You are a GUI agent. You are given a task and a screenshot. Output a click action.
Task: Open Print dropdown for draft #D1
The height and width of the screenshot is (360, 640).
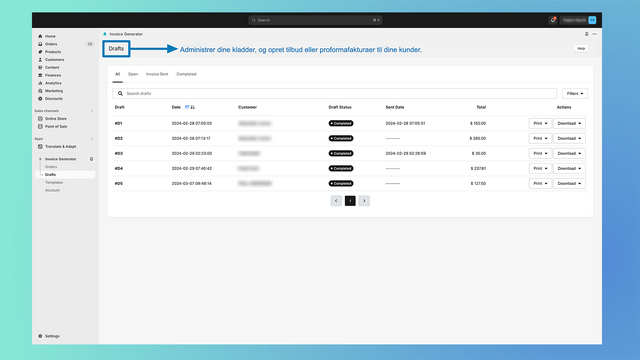pyautogui.click(x=540, y=123)
